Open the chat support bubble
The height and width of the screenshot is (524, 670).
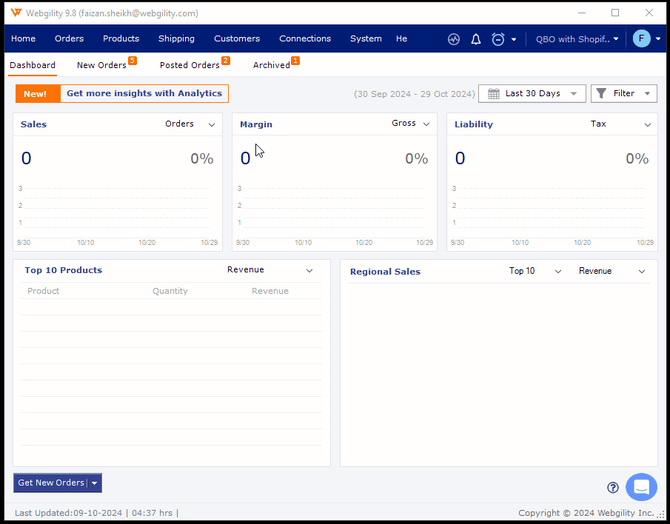(641, 487)
